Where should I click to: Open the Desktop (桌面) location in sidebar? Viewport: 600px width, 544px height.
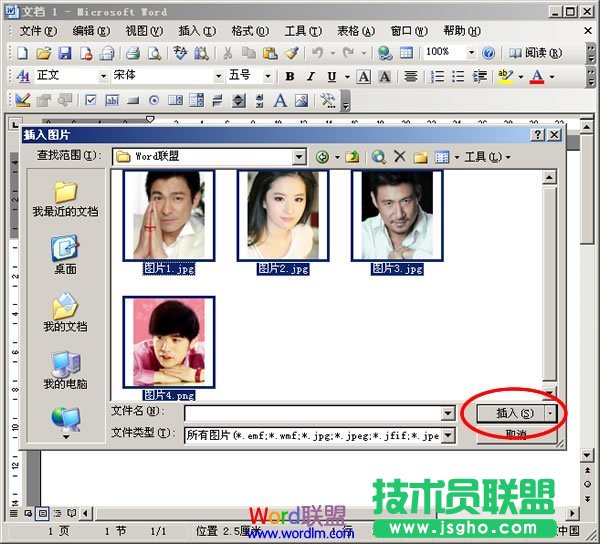click(65, 253)
